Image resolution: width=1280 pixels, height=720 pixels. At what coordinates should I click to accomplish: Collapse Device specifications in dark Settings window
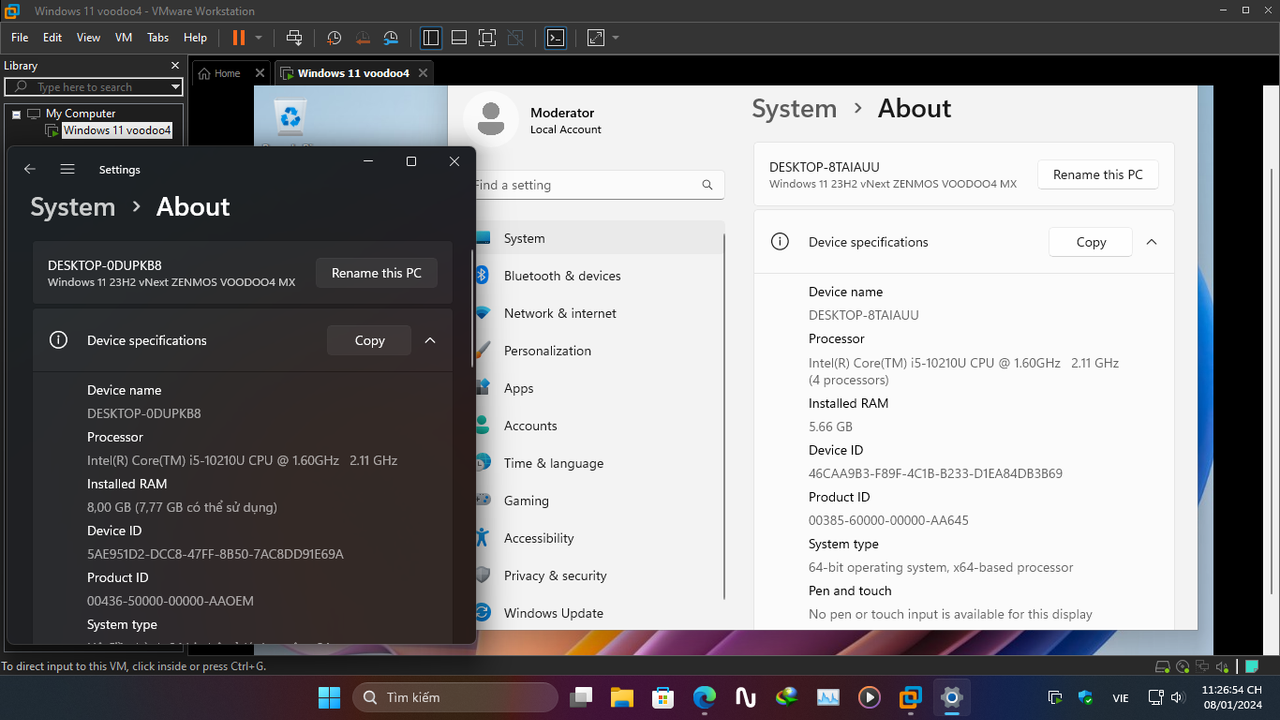[430, 340]
